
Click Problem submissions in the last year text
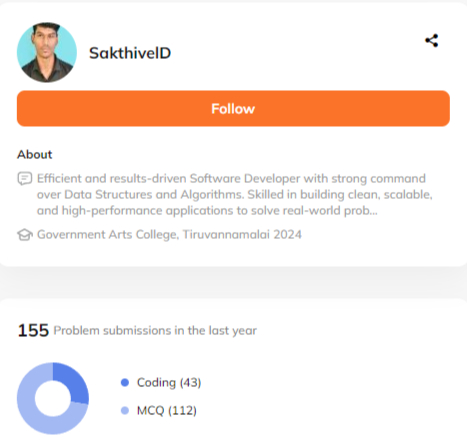pos(155,331)
